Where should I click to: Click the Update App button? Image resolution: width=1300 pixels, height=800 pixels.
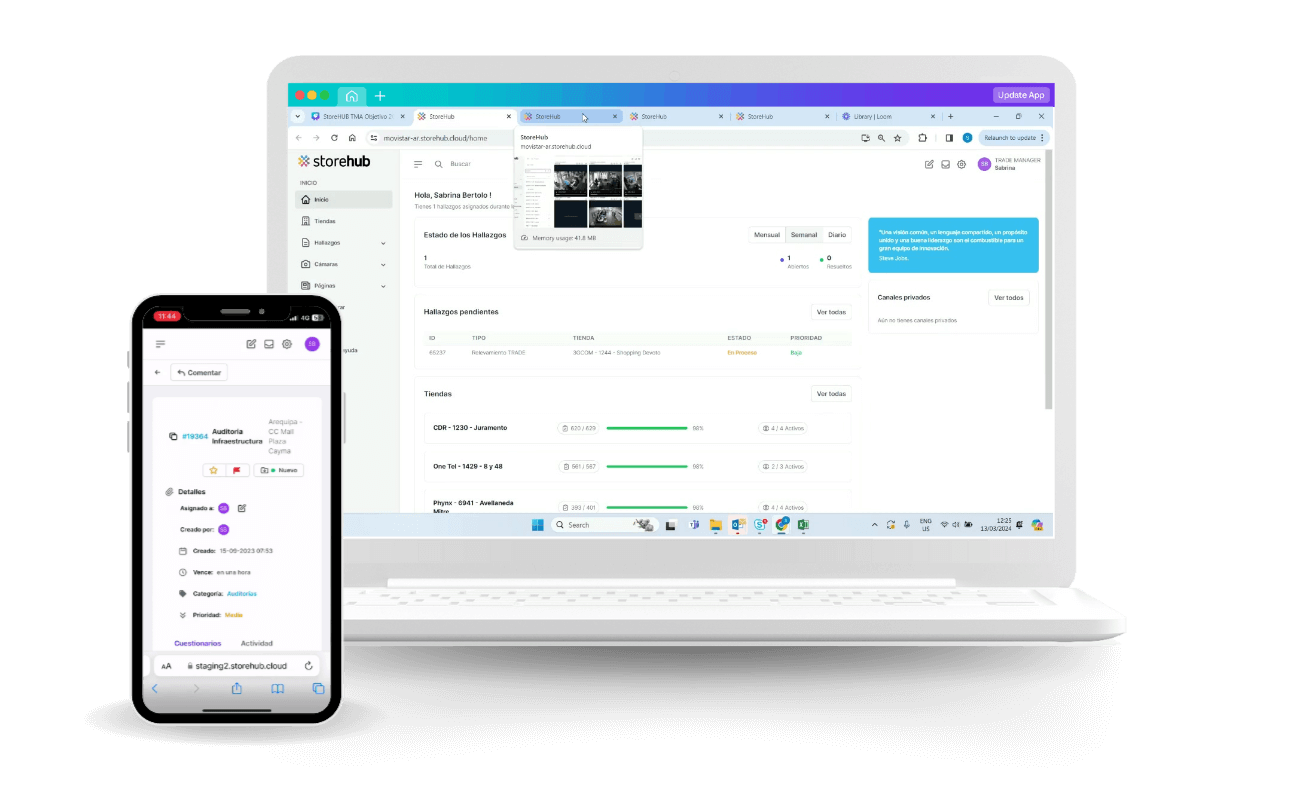[x=1021, y=95]
